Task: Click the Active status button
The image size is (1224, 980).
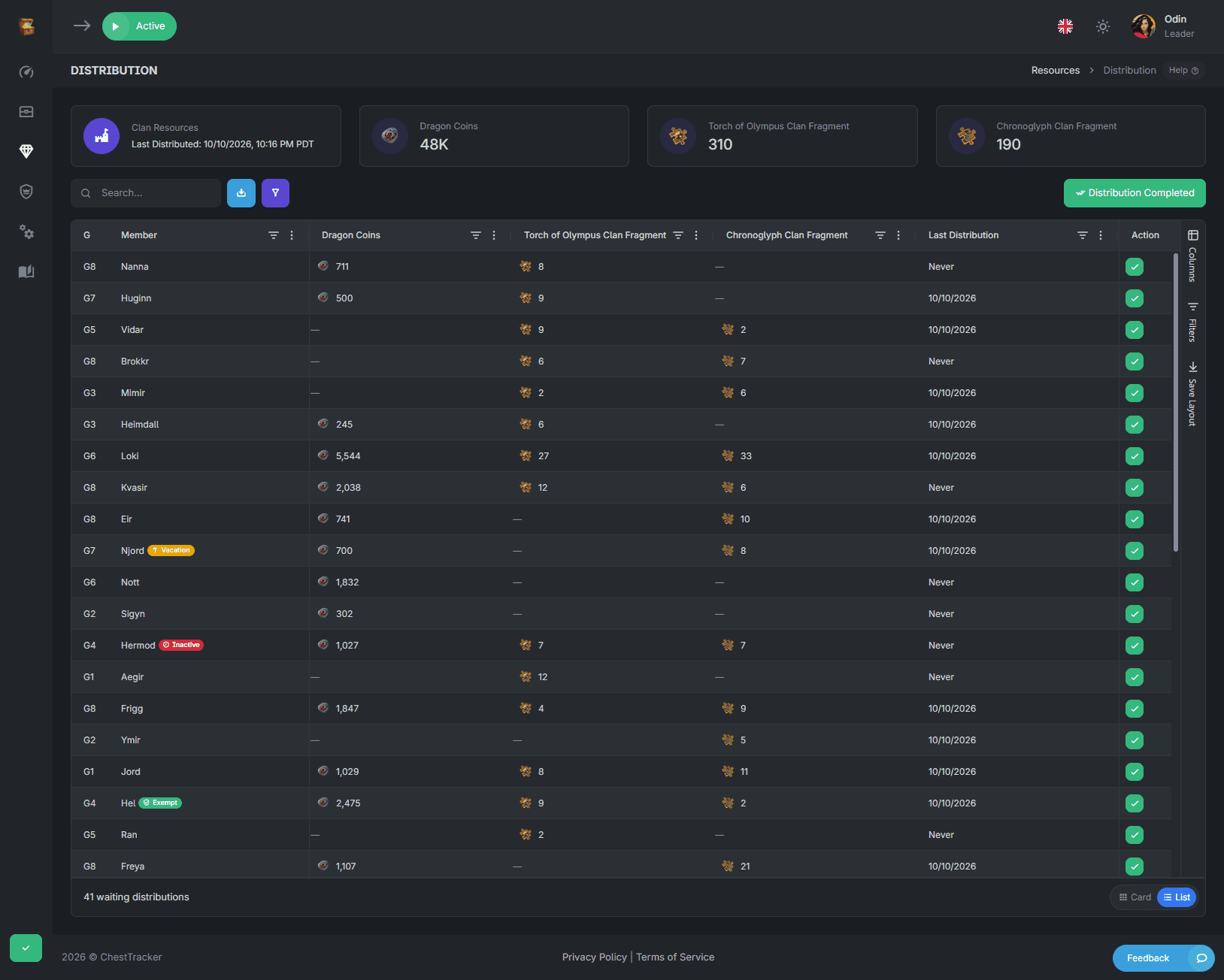Action: click(x=139, y=26)
